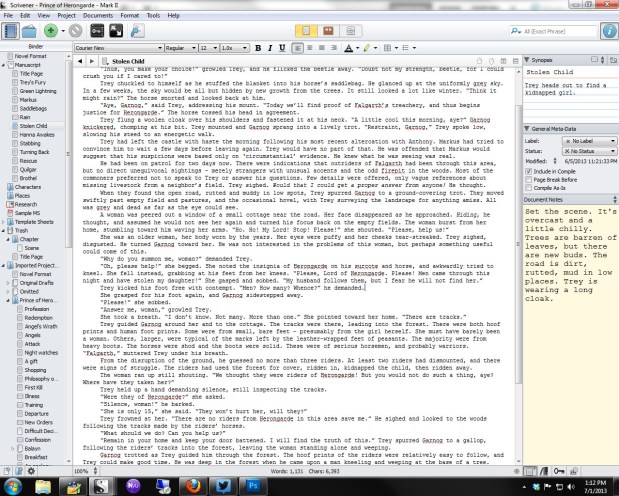Image resolution: width=619 pixels, height=496 pixels.
Task: Collapse the General Meta-Data section
Action: click(527, 129)
